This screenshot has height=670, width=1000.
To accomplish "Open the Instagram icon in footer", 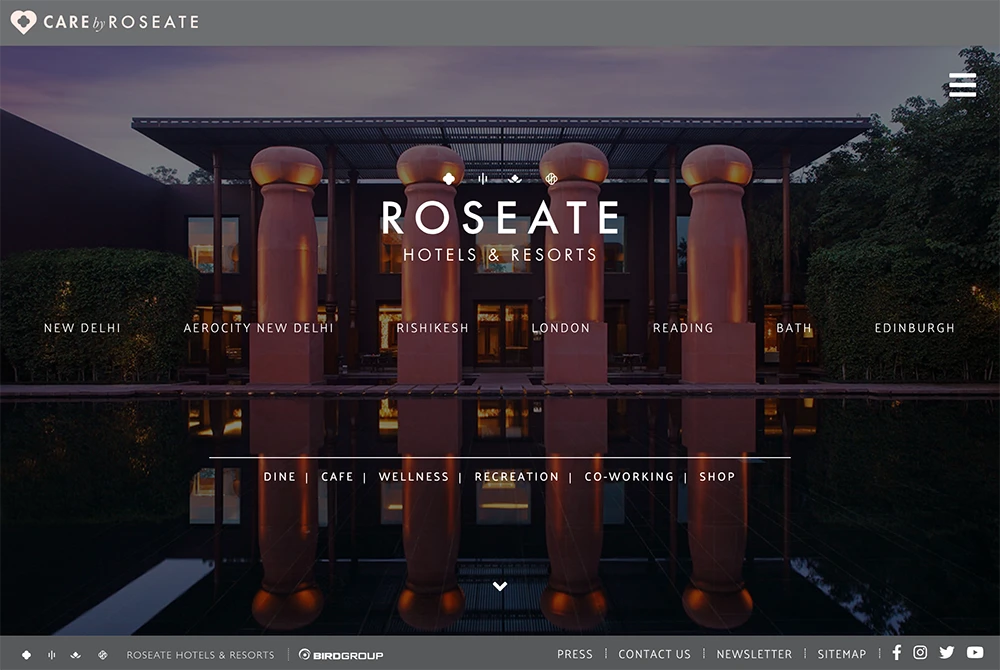I will [920, 652].
